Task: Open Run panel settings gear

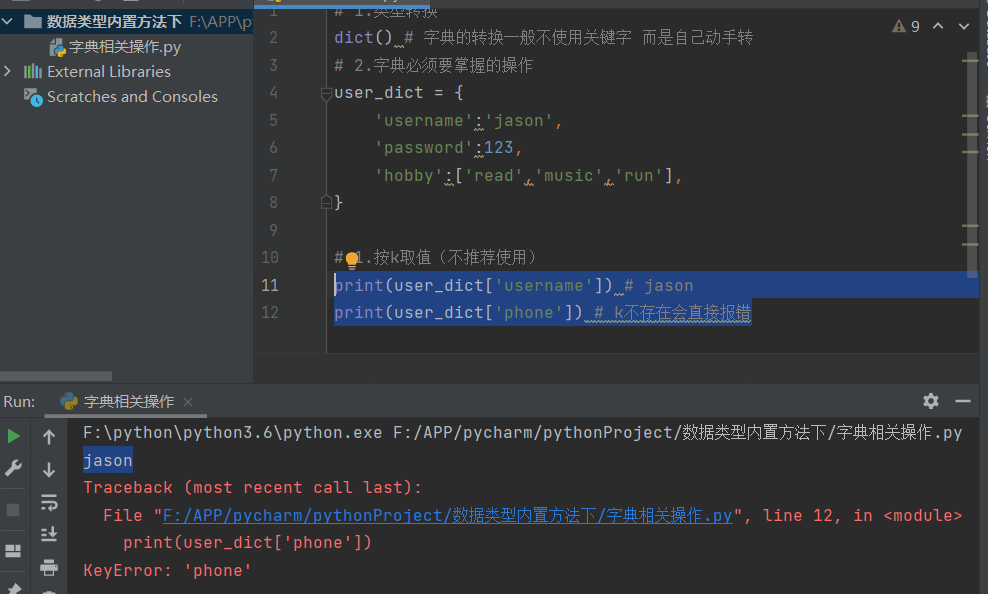Action: click(x=931, y=401)
